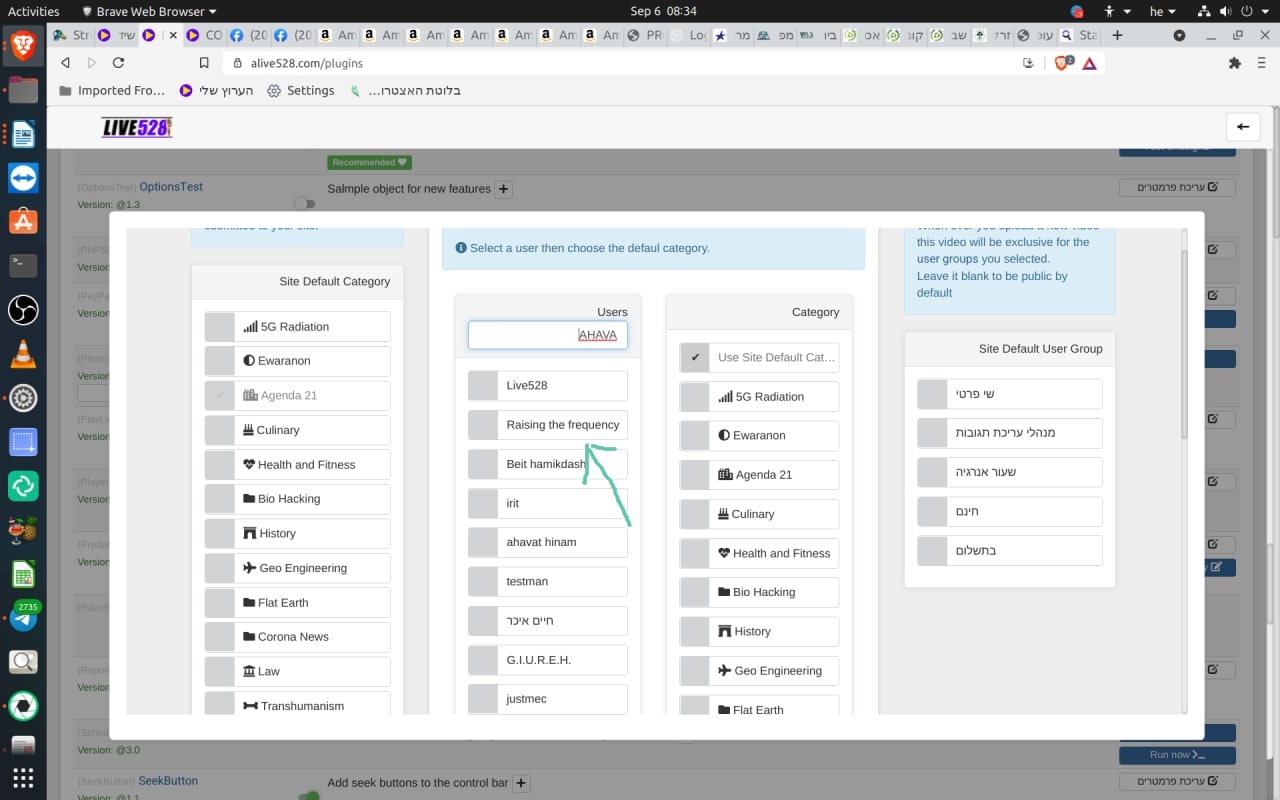
Task: Click the Live528 site logo
Action: click(x=137, y=127)
